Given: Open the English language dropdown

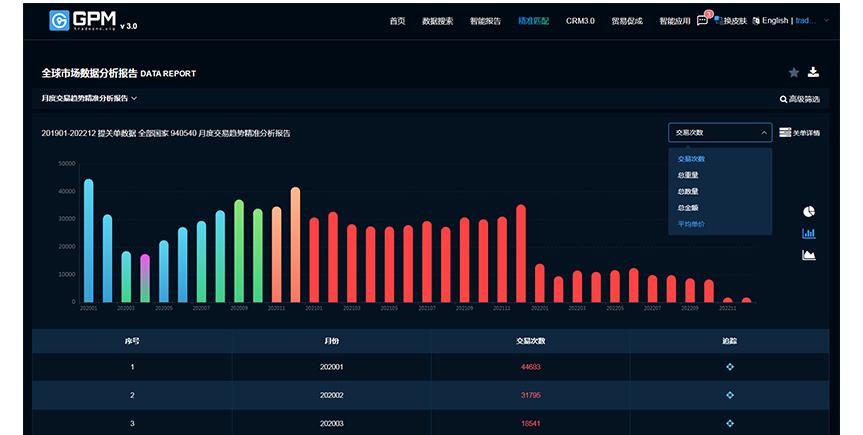Looking at the screenshot, I should pyautogui.click(x=790, y=20).
